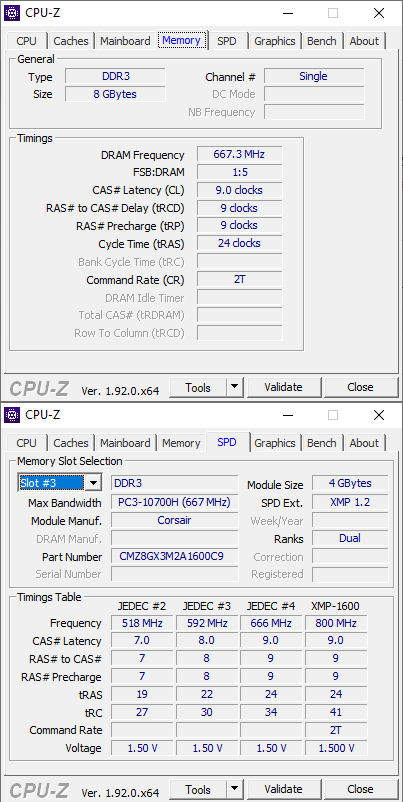Open the Bench tab in bottom window
Image resolution: width=403 pixels, height=802 pixels.
322,443
